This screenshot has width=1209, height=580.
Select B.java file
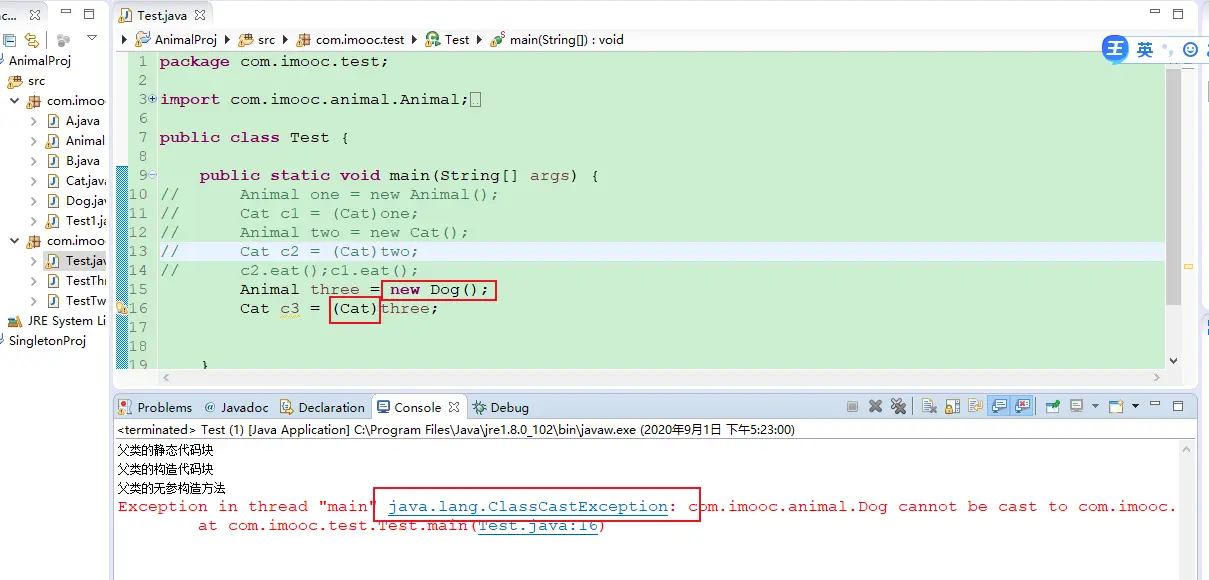82,160
